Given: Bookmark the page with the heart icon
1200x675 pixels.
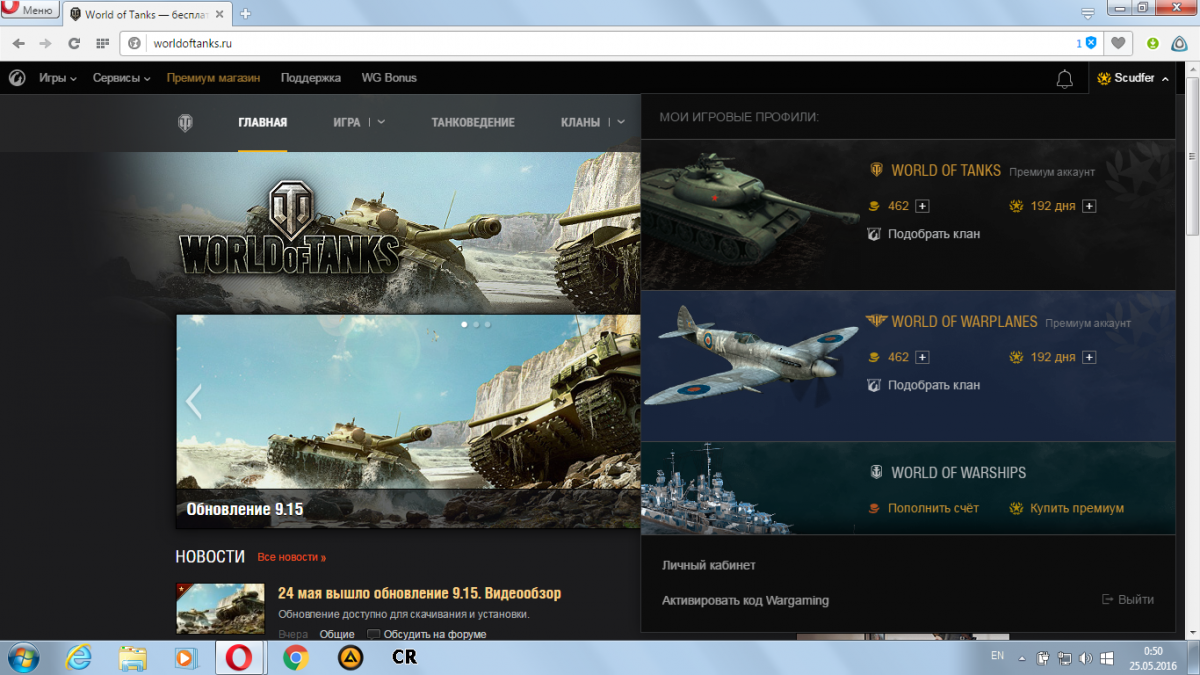Looking at the screenshot, I should (x=1118, y=44).
